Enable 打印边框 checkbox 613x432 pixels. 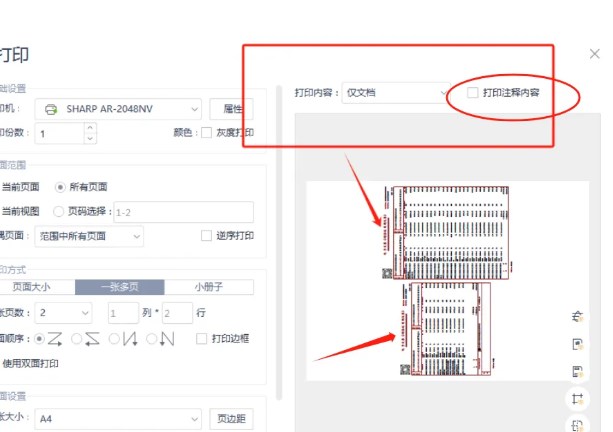coord(201,339)
